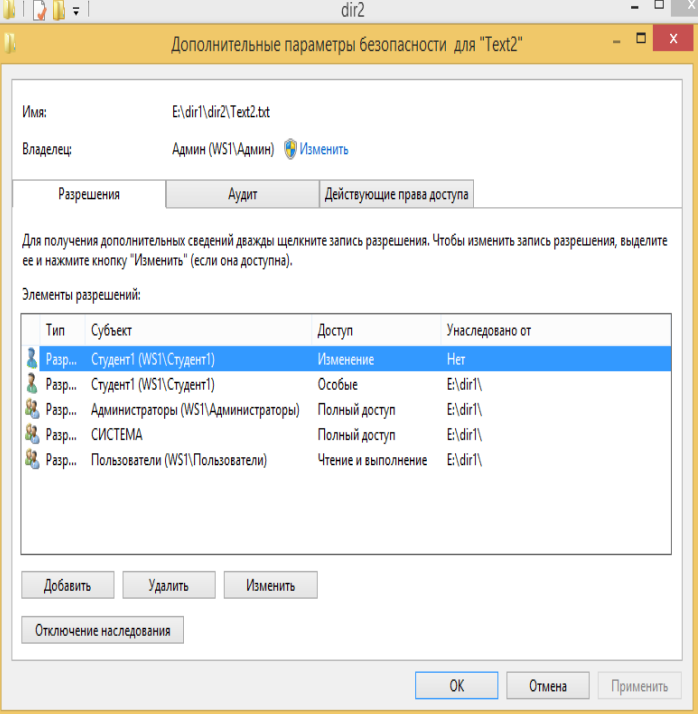This screenshot has height=714, width=698.
Task: Select the Пользователи (WS1\Пользователи) entry
Action: 346,459
